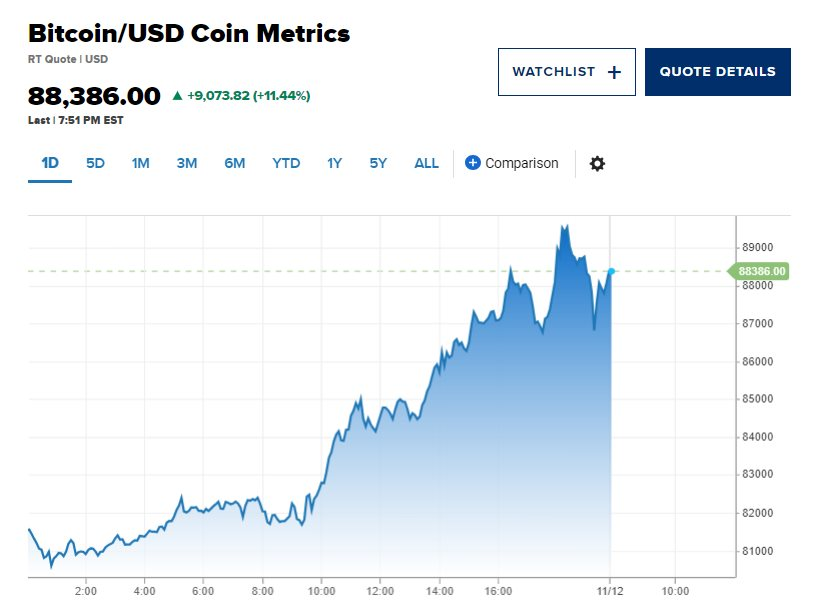The width and height of the screenshot is (820, 606).
Task: Select the 1D time range tab
Action: click(50, 163)
